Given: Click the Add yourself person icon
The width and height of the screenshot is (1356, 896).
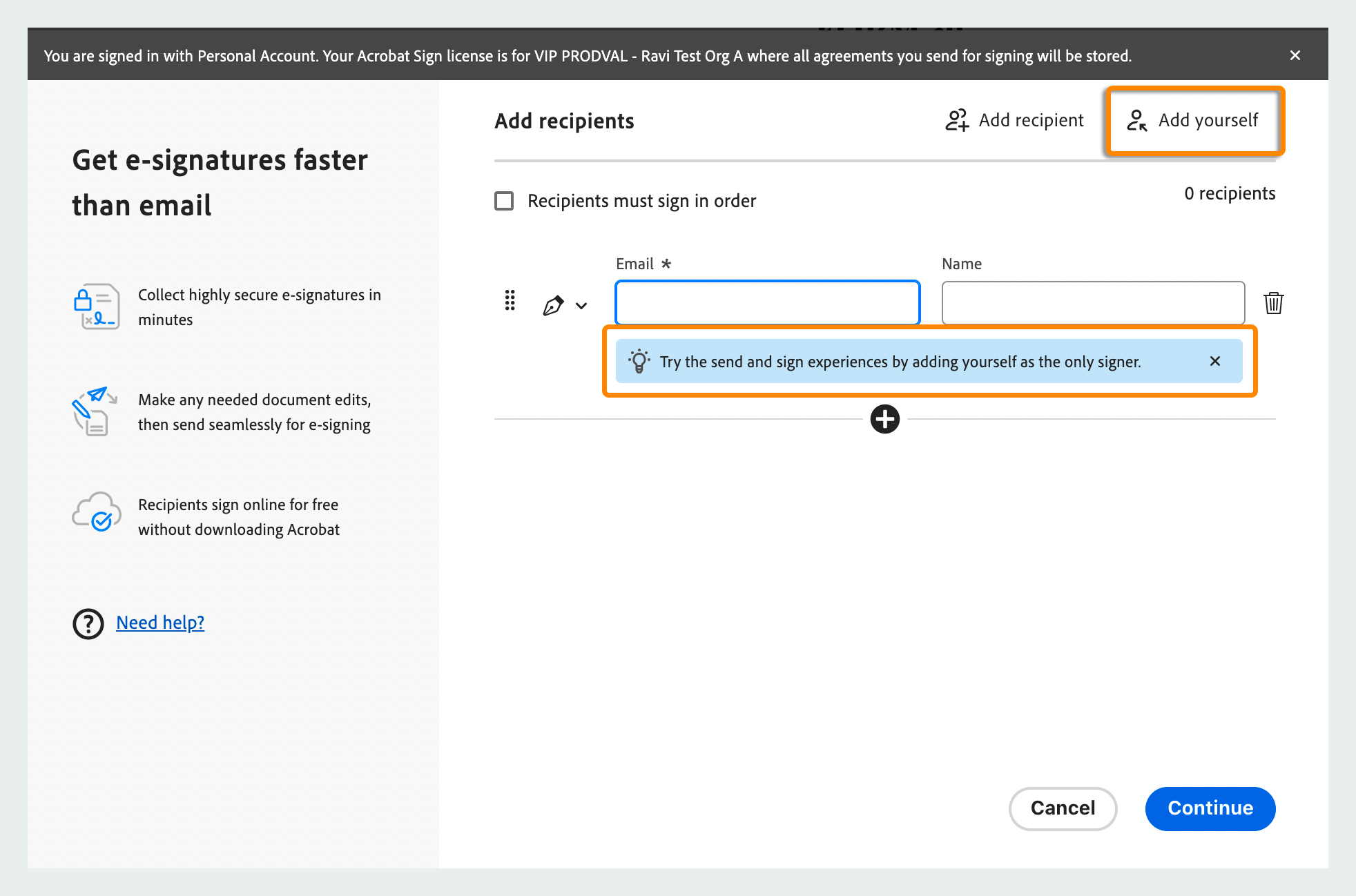Looking at the screenshot, I should pos(1136,120).
